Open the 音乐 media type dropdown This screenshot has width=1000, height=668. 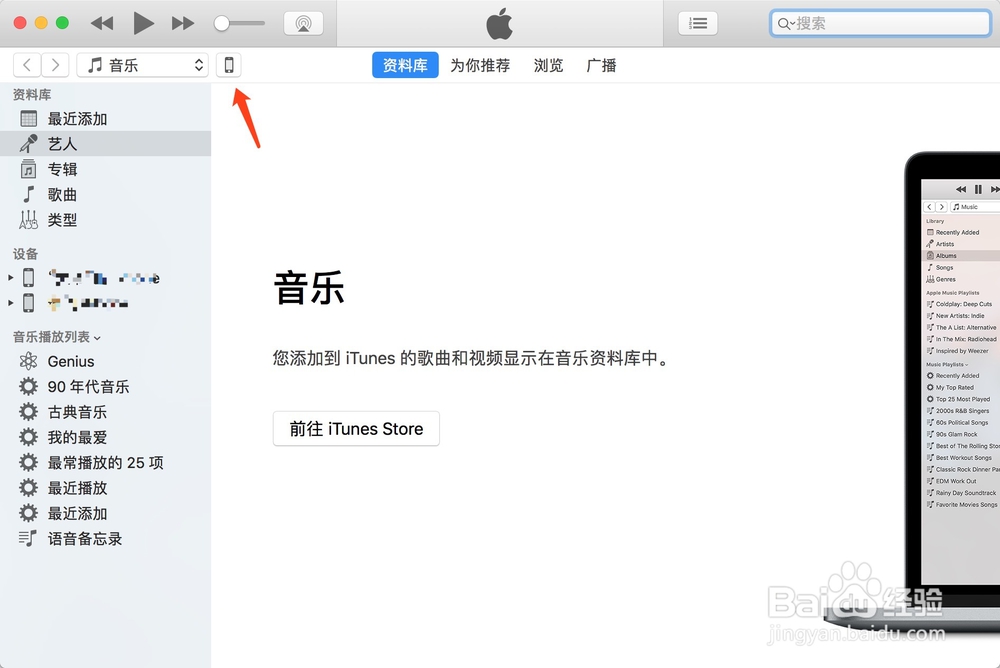click(x=143, y=65)
